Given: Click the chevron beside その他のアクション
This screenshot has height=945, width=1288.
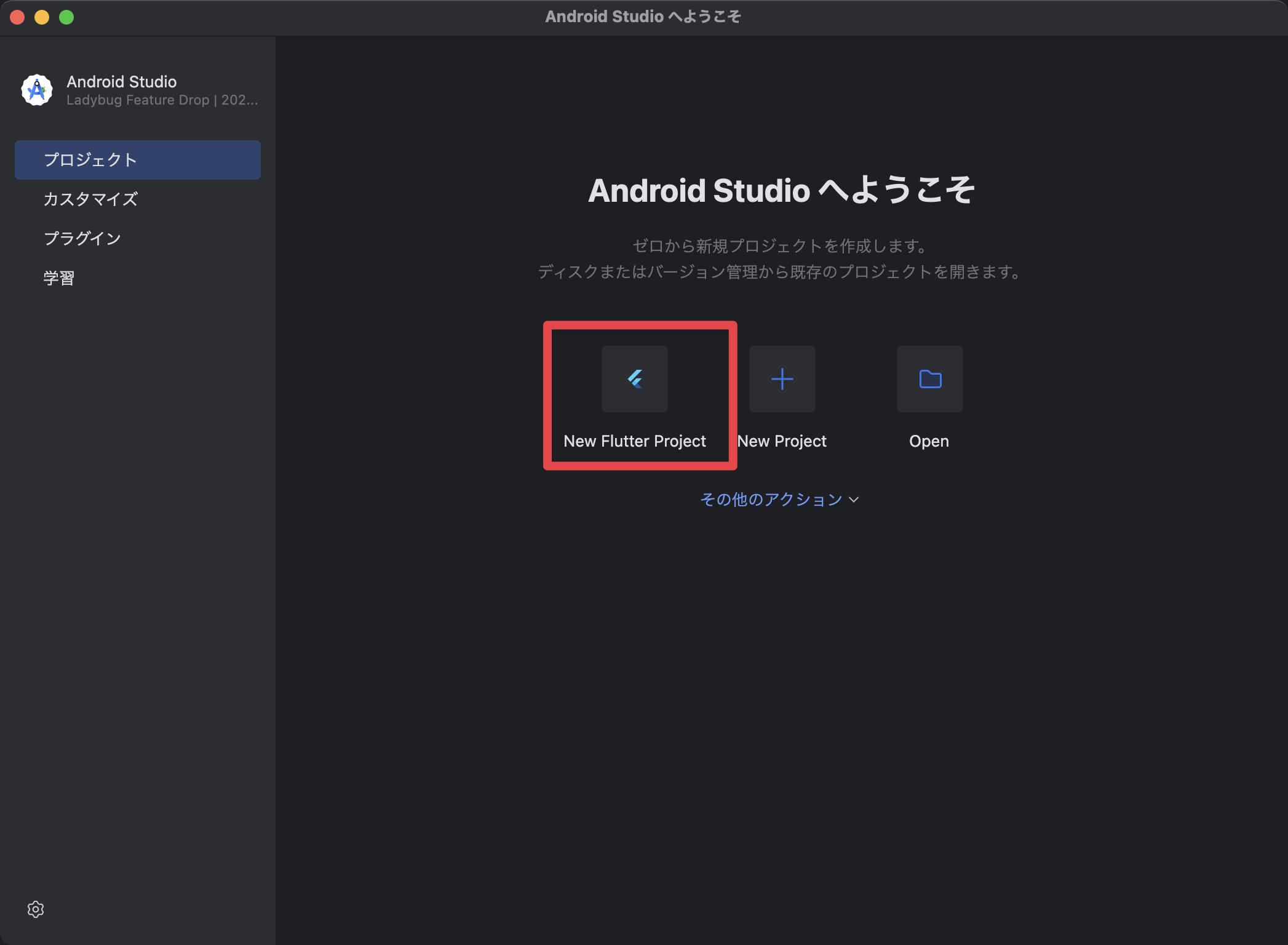Looking at the screenshot, I should [854, 501].
